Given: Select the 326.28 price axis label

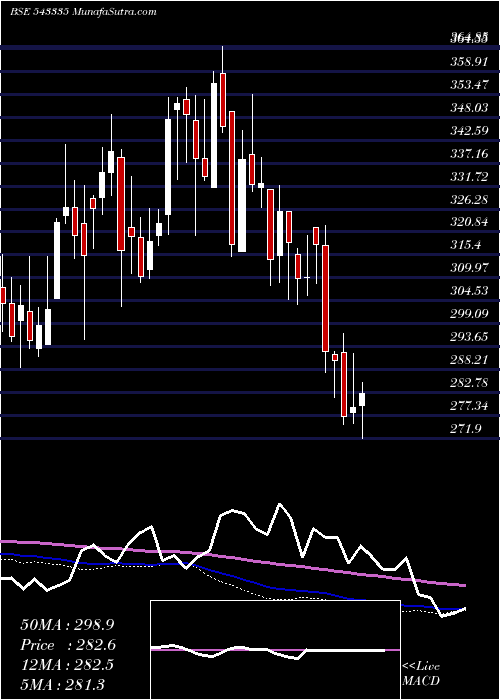Looking at the screenshot, I should (469, 200).
